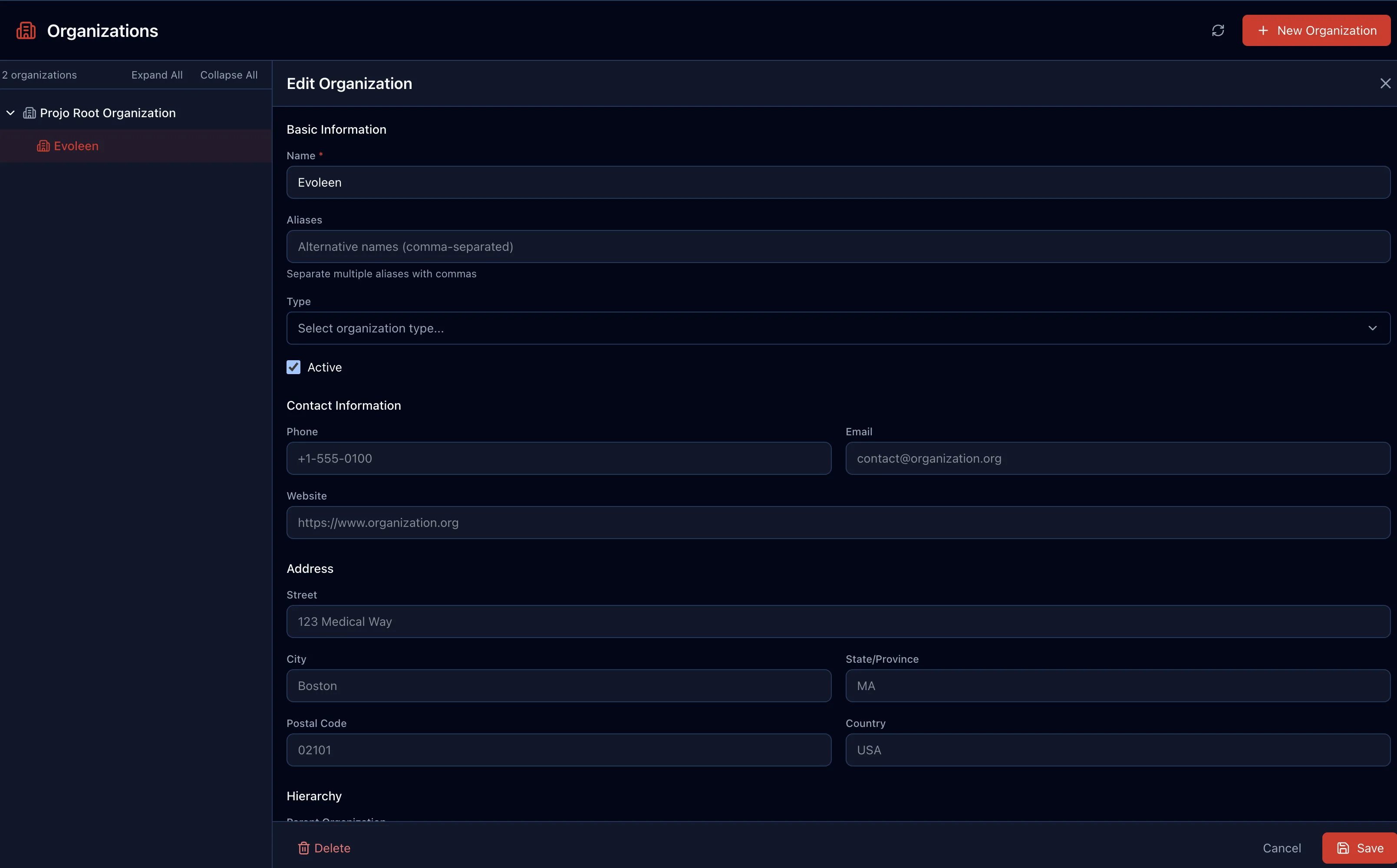Select the Evoleen organization in the tree

coord(76,146)
